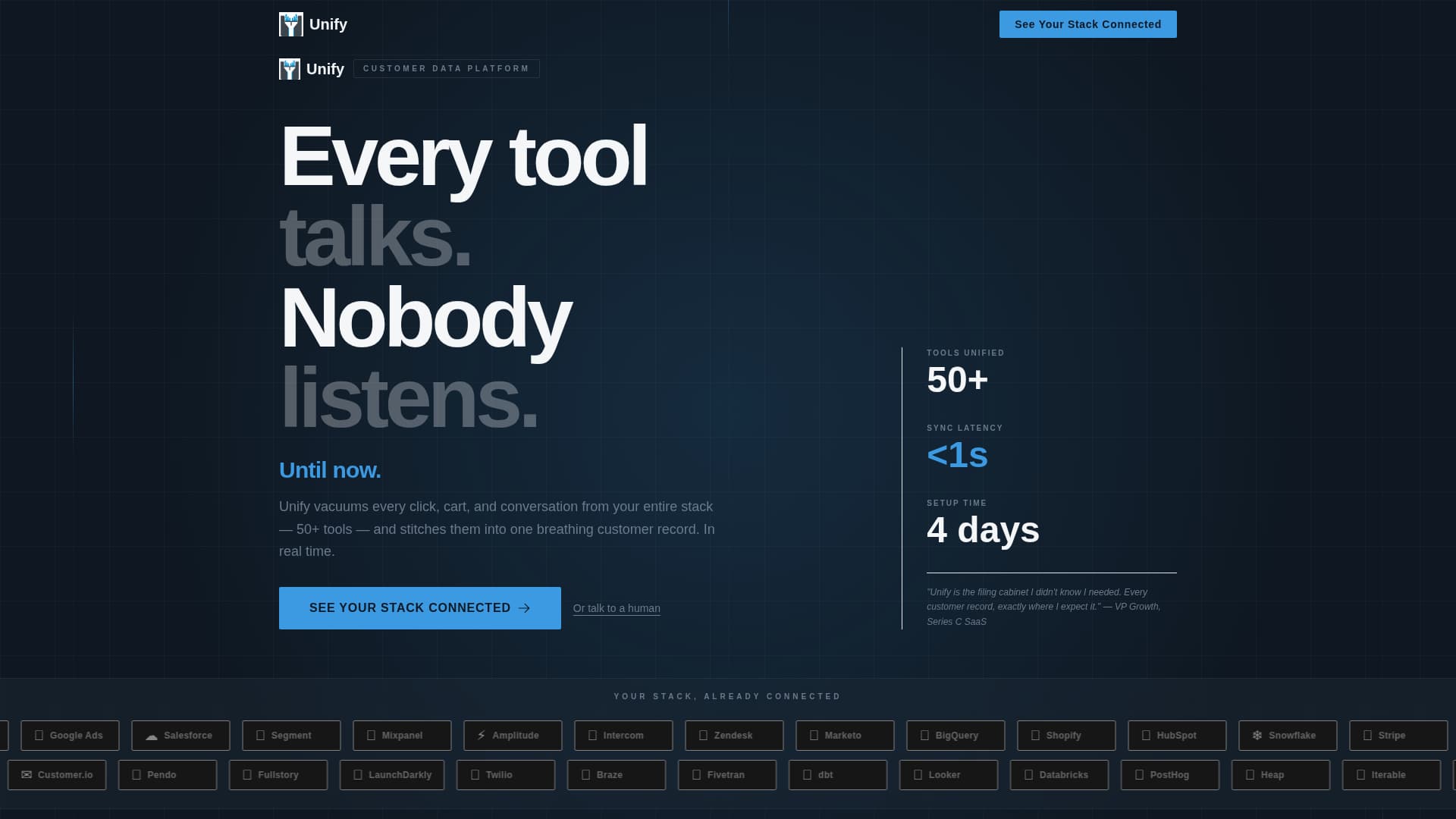Click the Unify logo icon beside Customer Data Platform badge
1456x819 pixels.
click(290, 69)
